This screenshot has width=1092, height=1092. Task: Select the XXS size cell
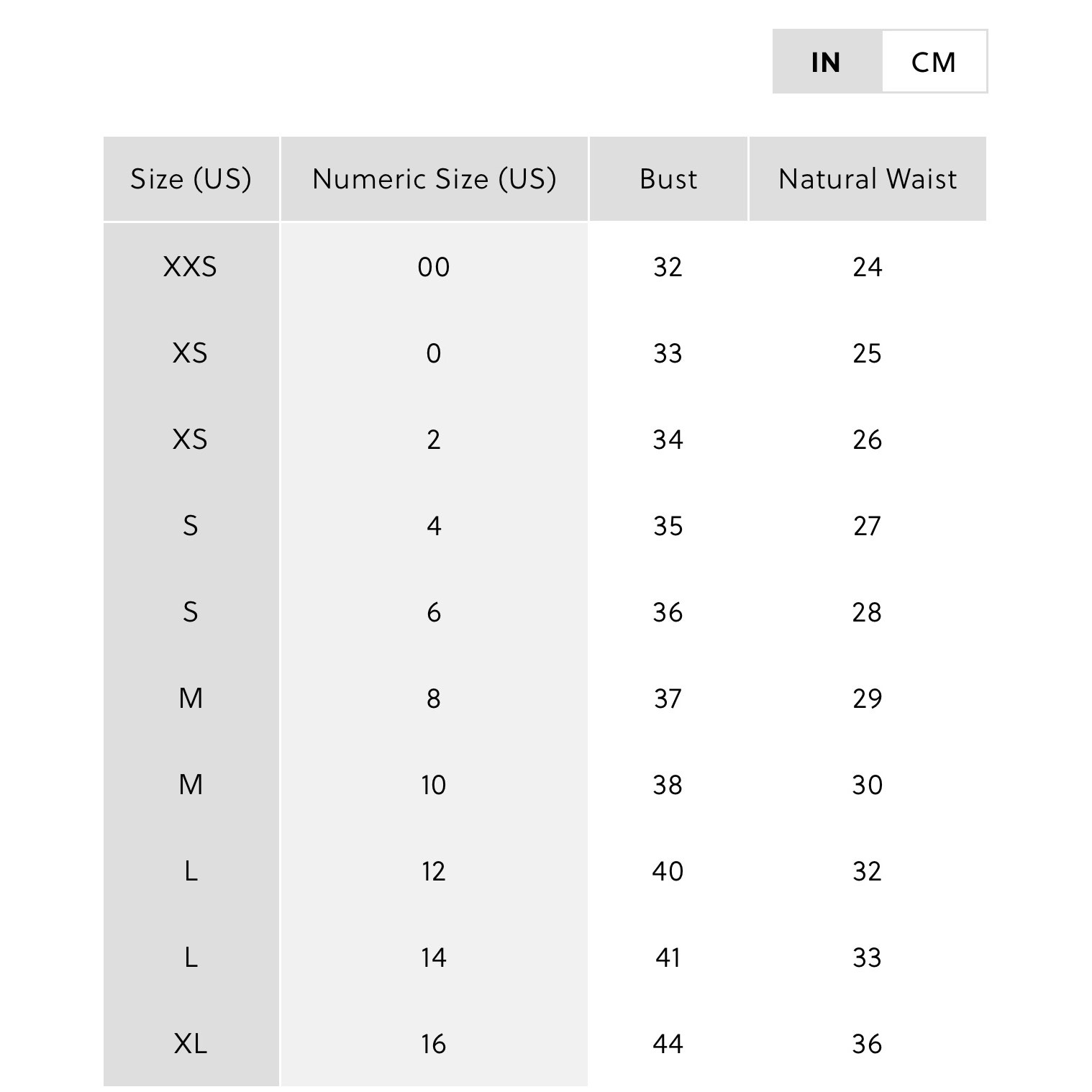(x=191, y=267)
